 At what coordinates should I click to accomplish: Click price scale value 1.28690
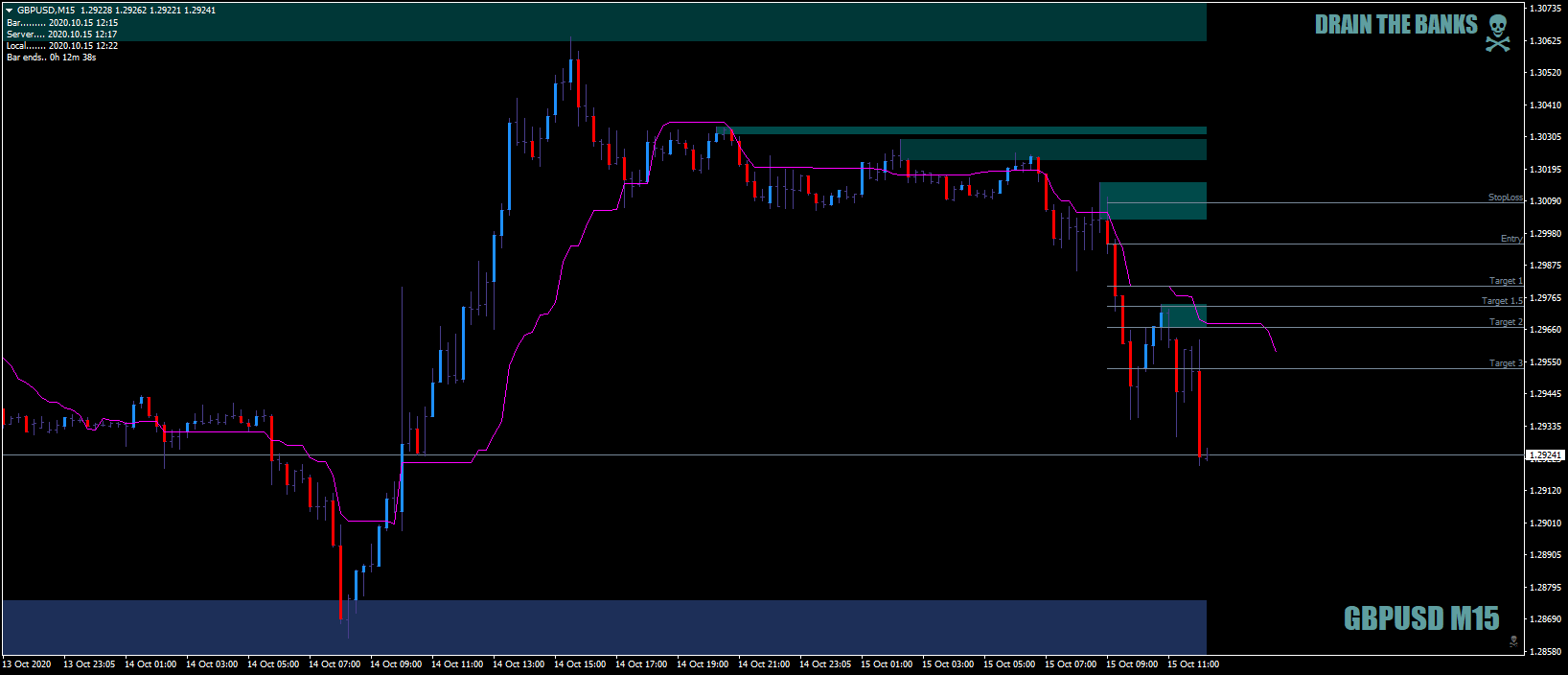coord(1545,618)
